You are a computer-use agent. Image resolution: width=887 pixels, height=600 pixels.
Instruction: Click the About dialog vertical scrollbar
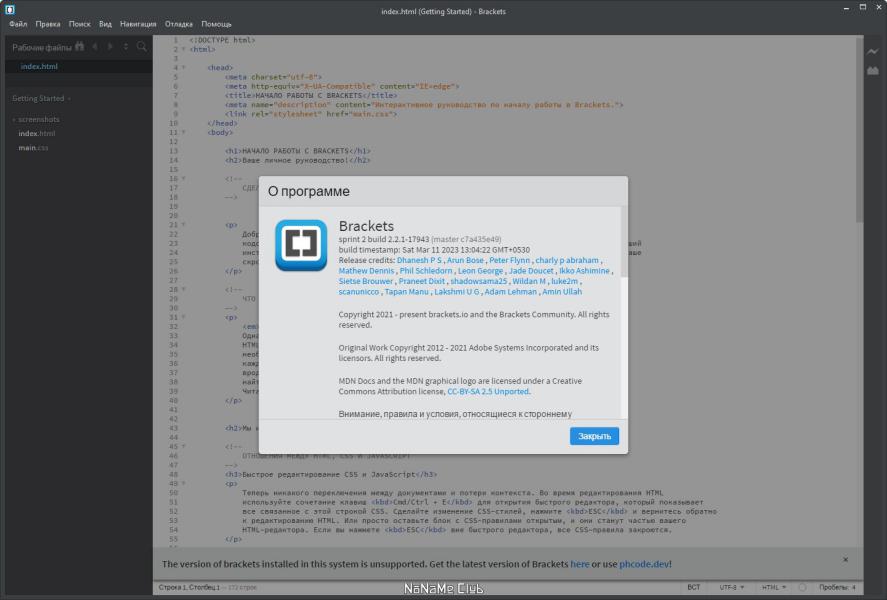[624, 312]
